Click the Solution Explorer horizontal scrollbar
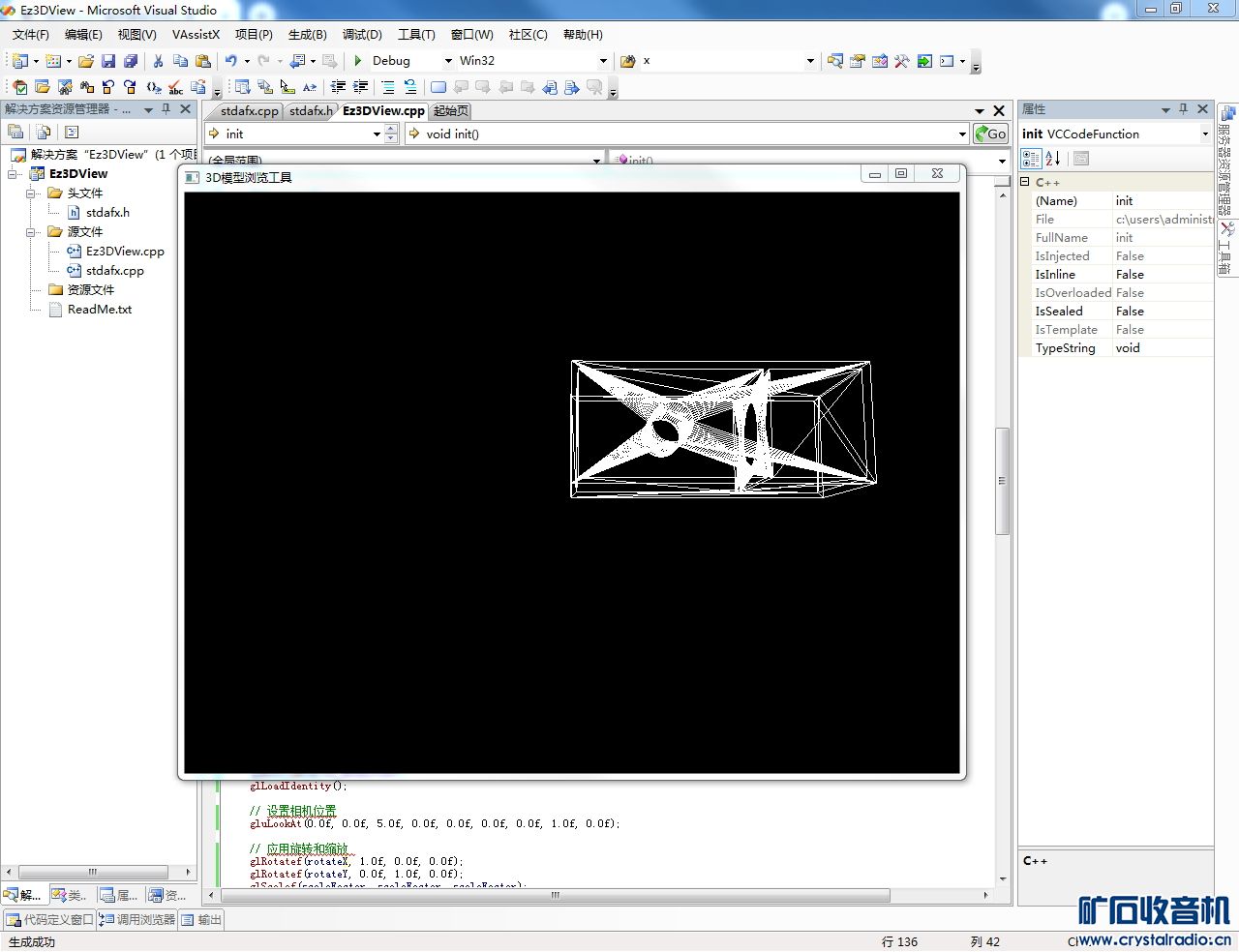 tap(93, 872)
